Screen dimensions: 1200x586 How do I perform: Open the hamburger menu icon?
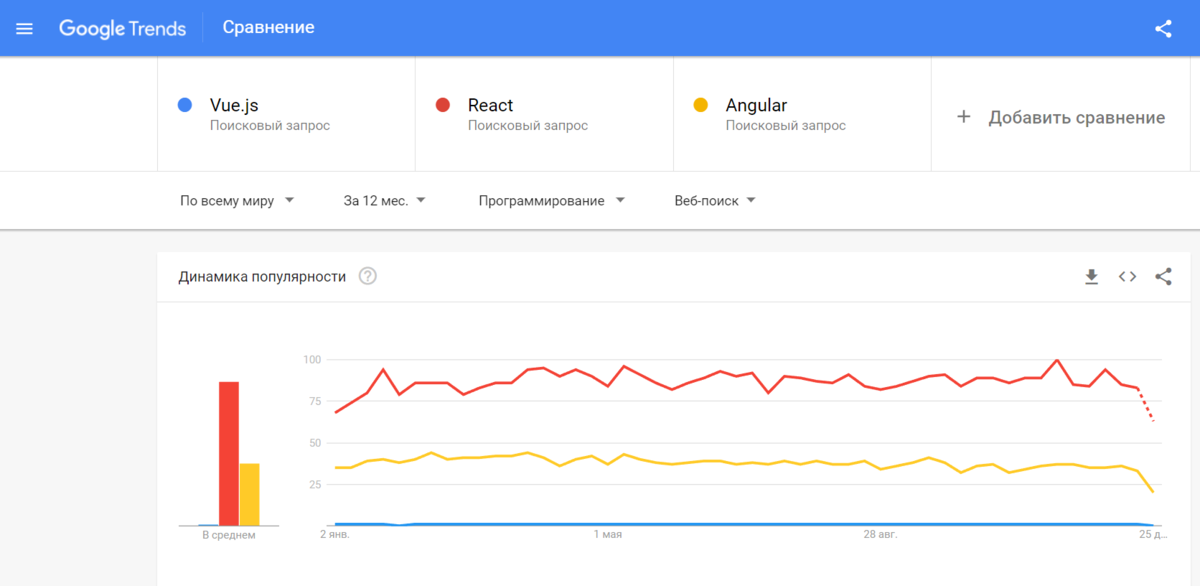[x=25, y=28]
